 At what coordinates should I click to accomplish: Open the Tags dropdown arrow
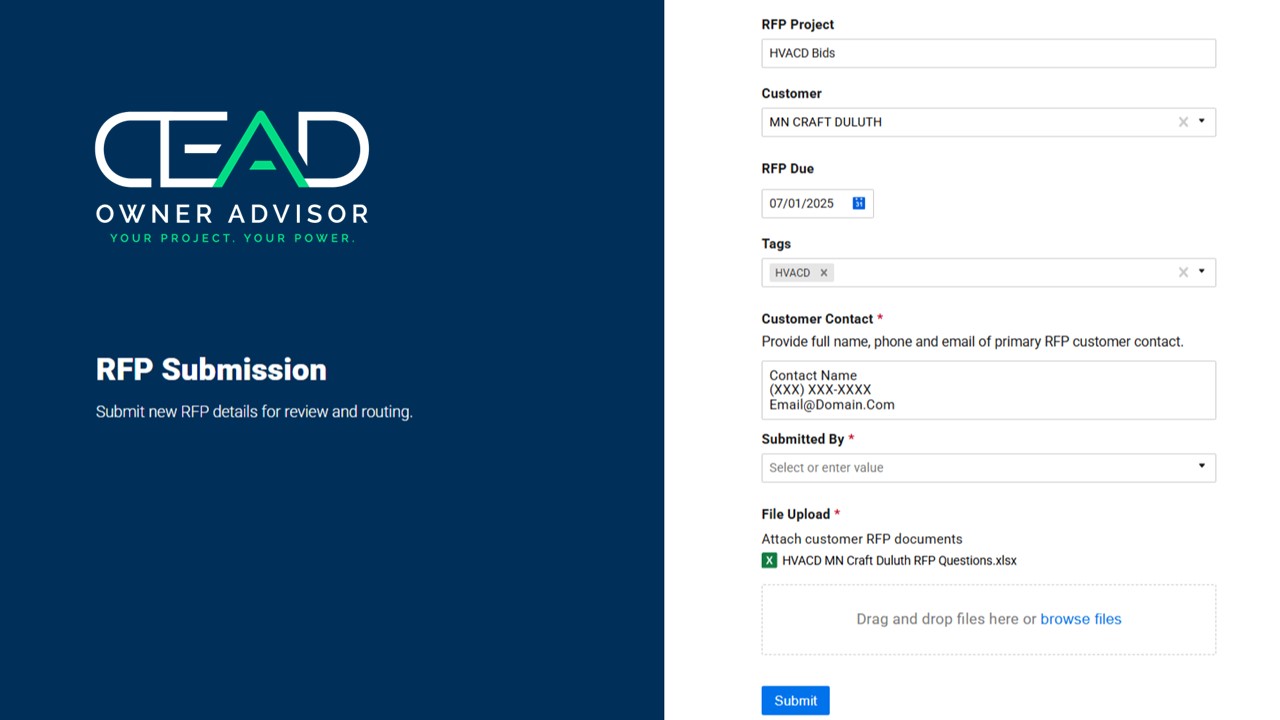coord(1201,272)
